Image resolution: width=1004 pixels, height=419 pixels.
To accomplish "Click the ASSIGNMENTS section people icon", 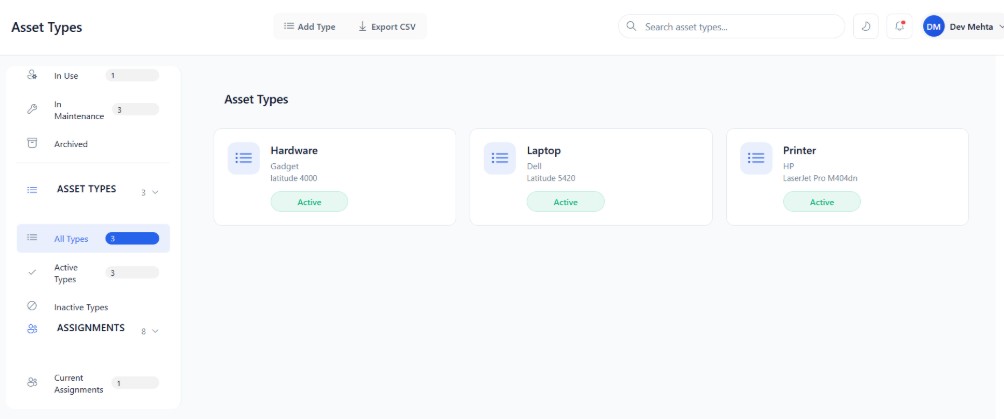I will (32, 329).
